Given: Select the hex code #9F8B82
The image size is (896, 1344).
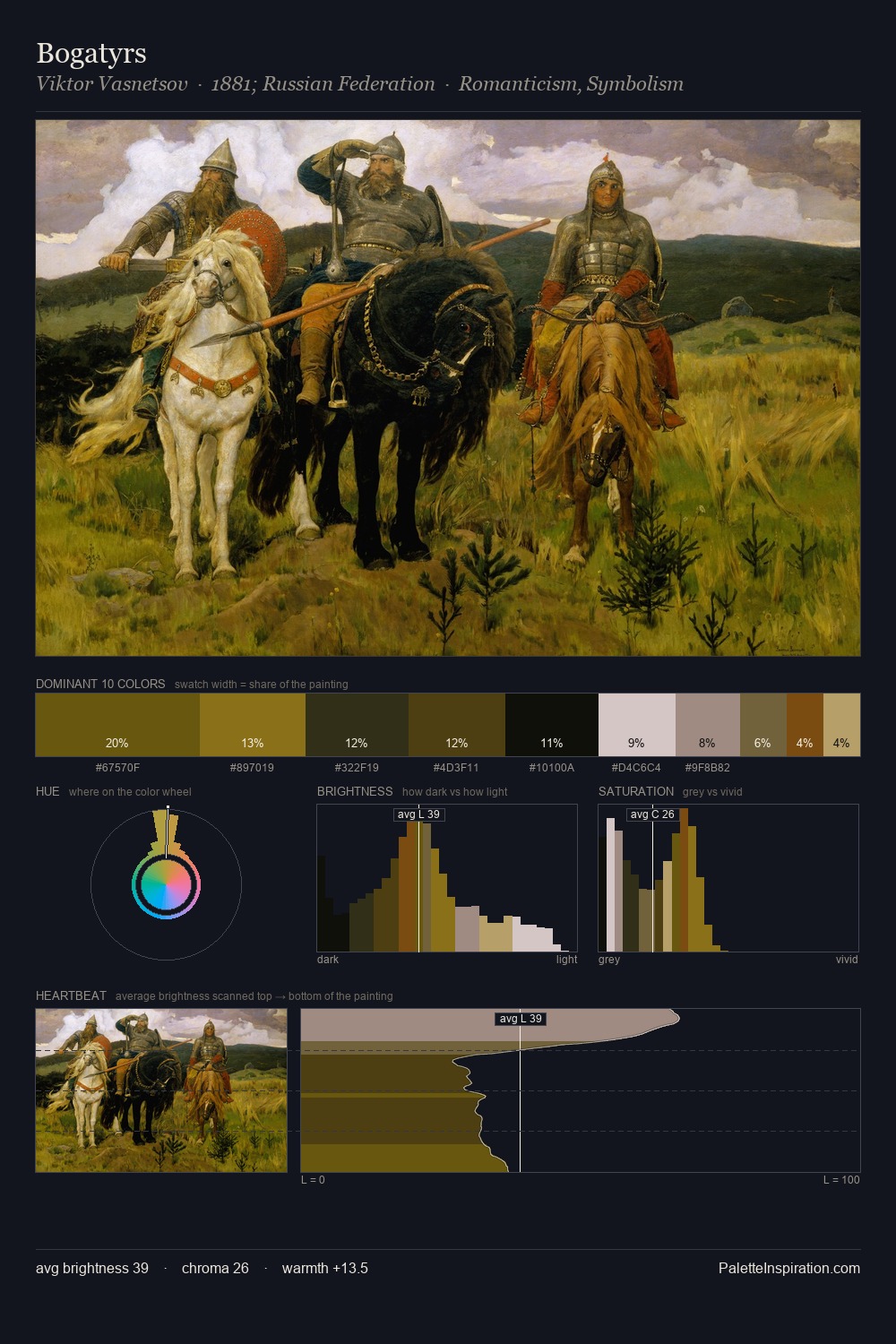Looking at the screenshot, I should click(707, 768).
